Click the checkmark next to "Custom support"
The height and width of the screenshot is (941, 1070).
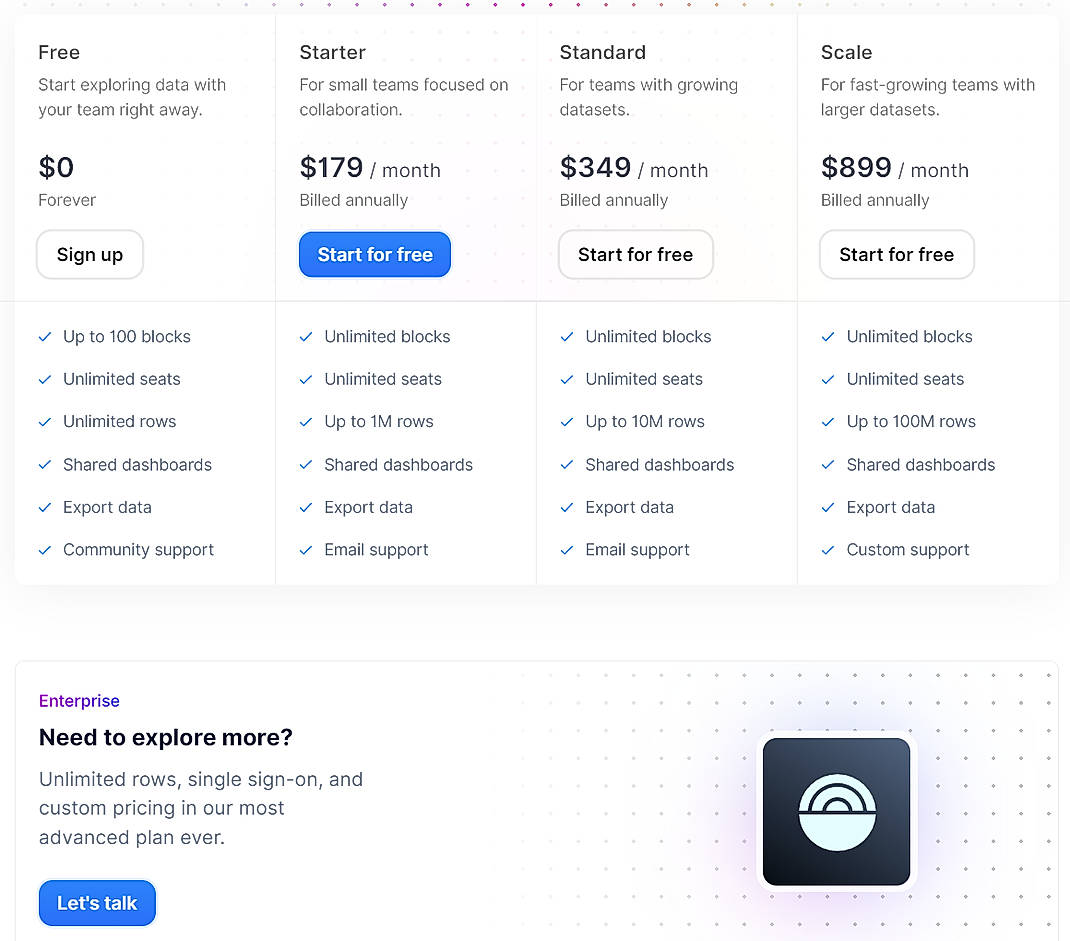(x=828, y=550)
